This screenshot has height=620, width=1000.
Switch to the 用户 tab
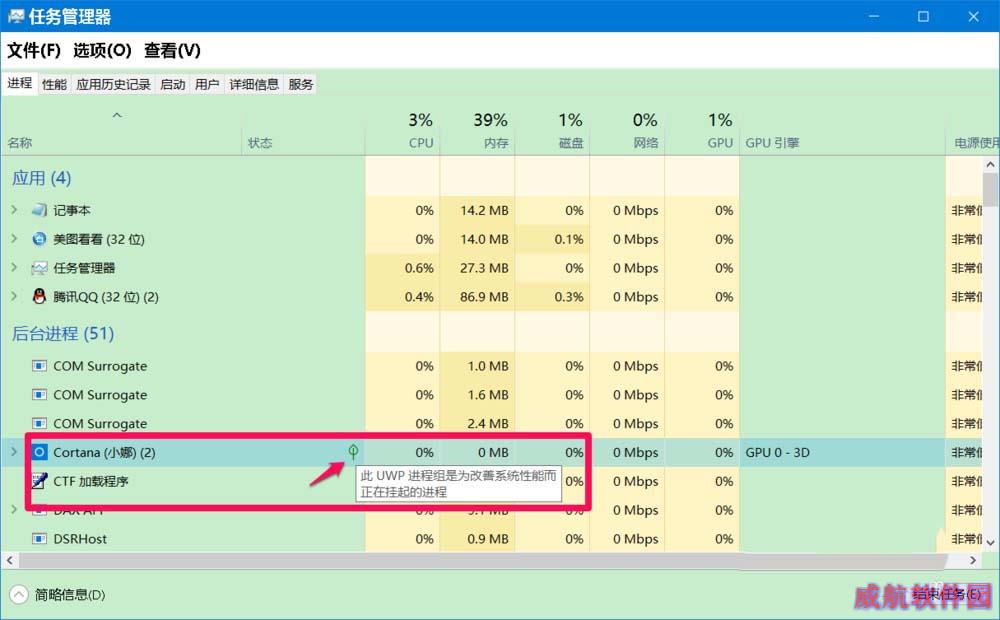[x=207, y=84]
